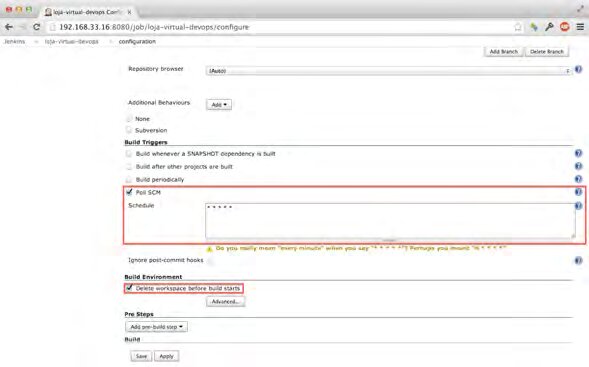This screenshot has width=589, height=367.
Task: Bookmark page with star icon
Action: tap(518, 27)
